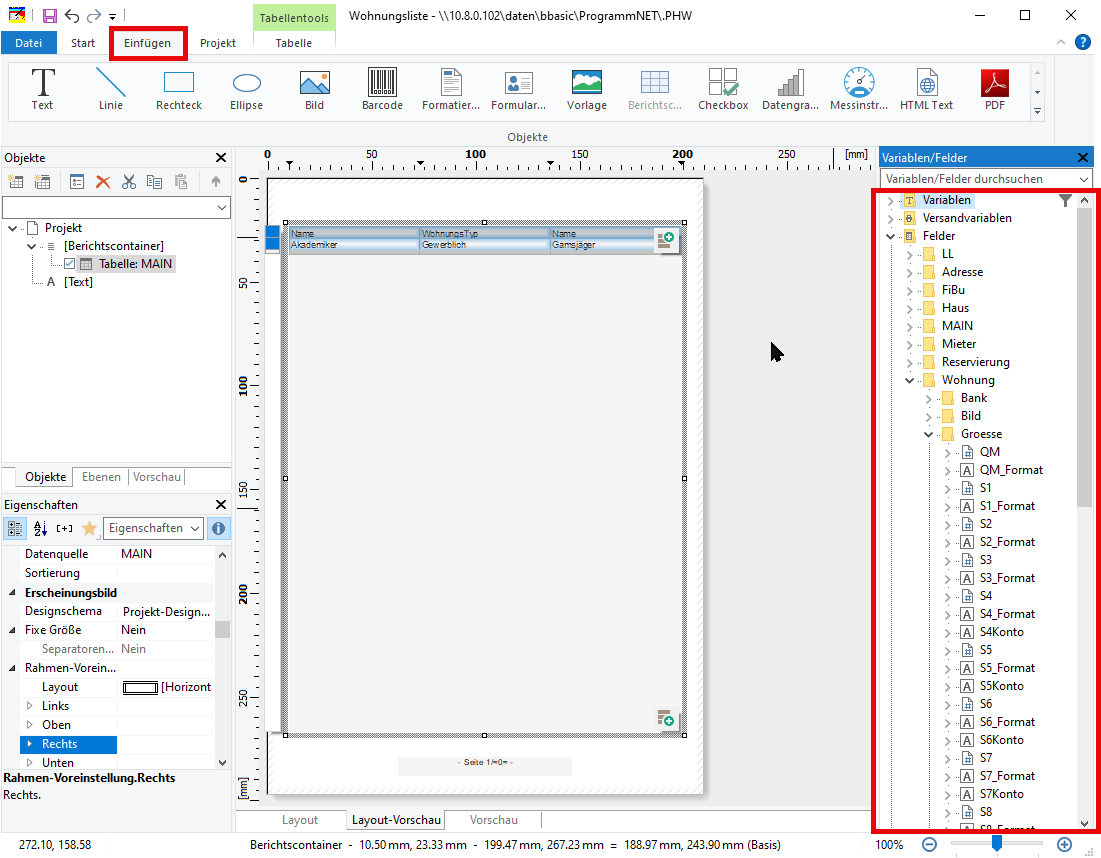Expand the Links frame property
Viewport: 1101px width, 858px height.
pyautogui.click(x=29, y=706)
